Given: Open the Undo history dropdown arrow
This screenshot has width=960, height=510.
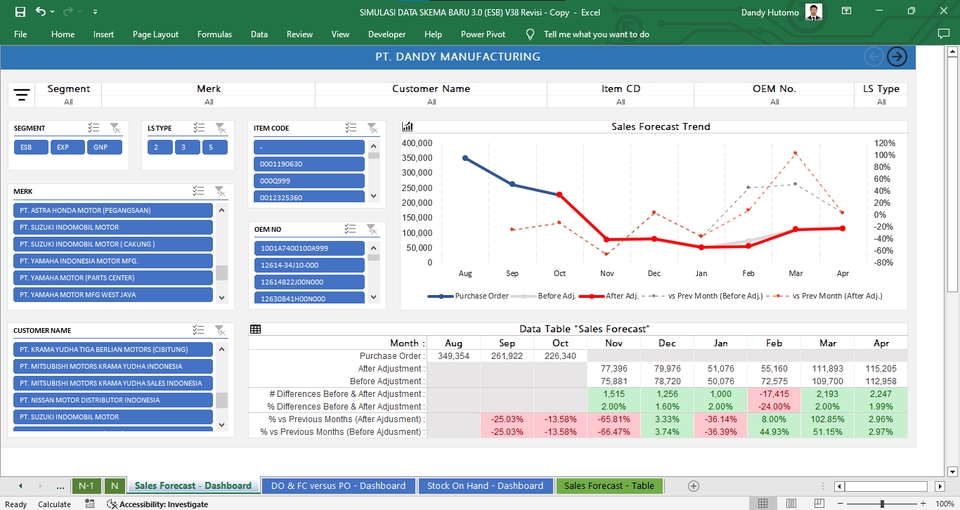Looking at the screenshot, I should [x=53, y=12].
